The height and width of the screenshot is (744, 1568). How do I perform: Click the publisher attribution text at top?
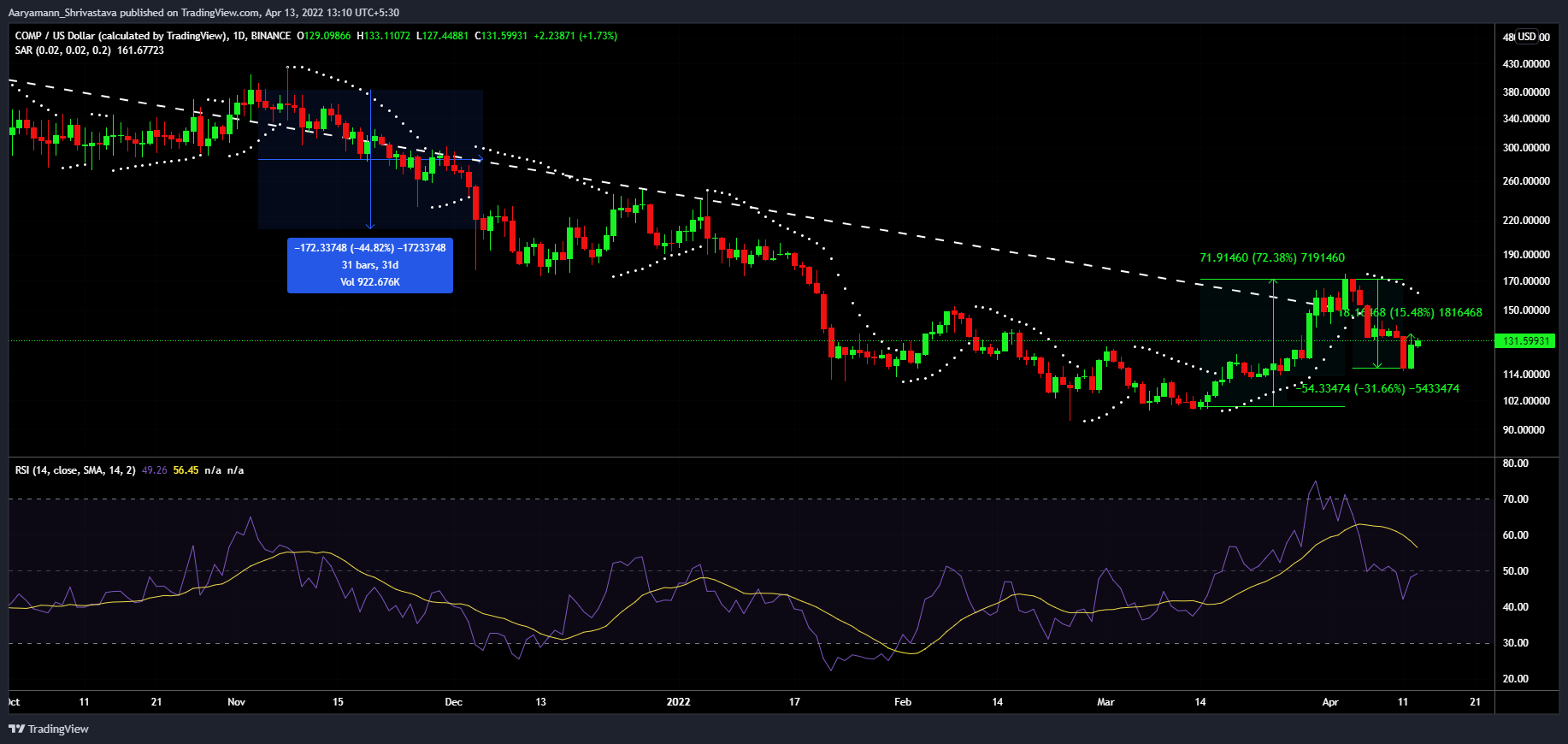coord(203,13)
